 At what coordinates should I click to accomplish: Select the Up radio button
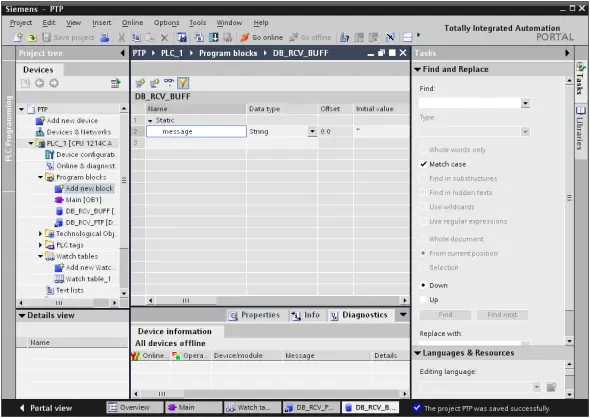(x=423, y=299)
